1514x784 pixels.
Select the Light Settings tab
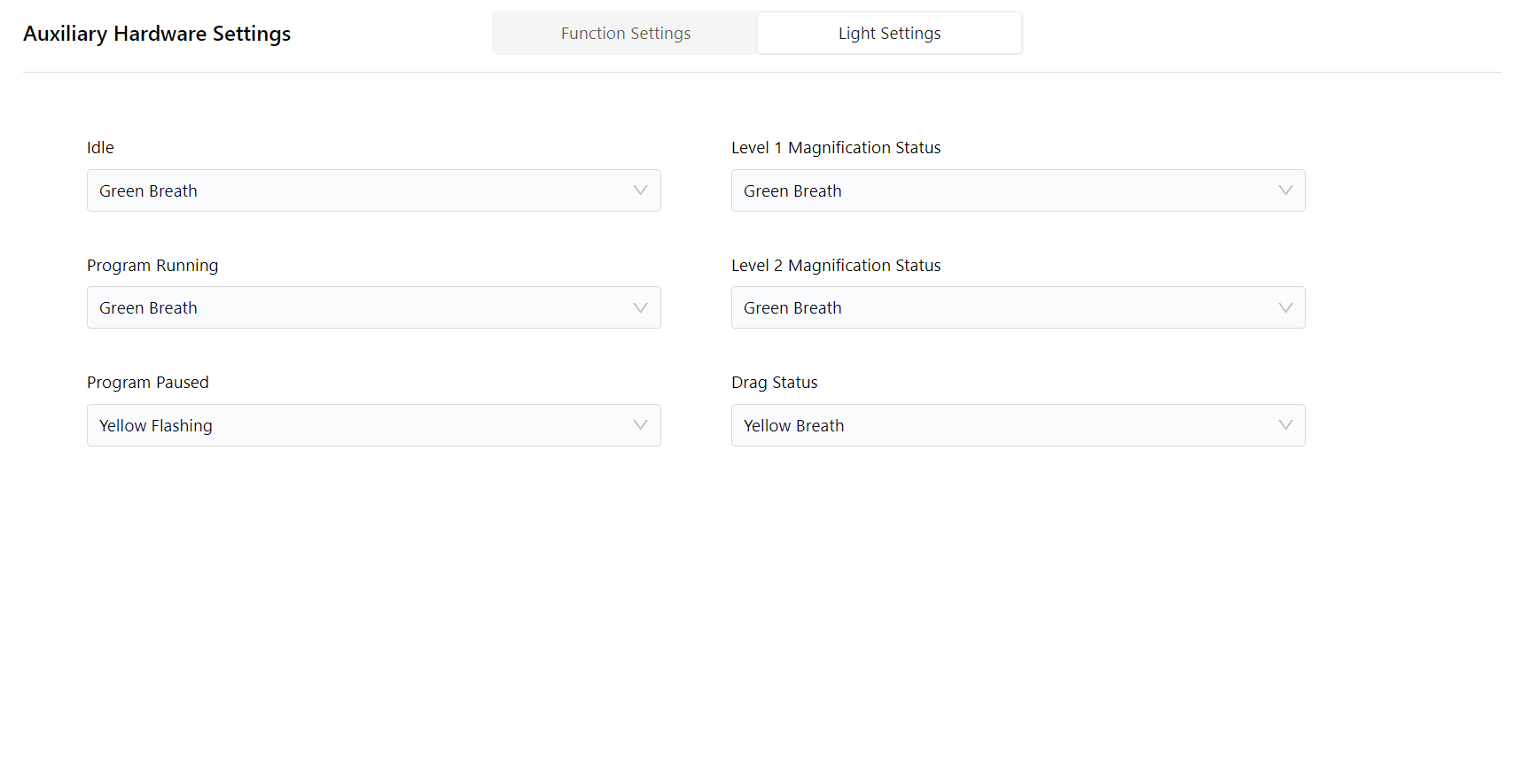pyautogui.click(x=889, y=34)
